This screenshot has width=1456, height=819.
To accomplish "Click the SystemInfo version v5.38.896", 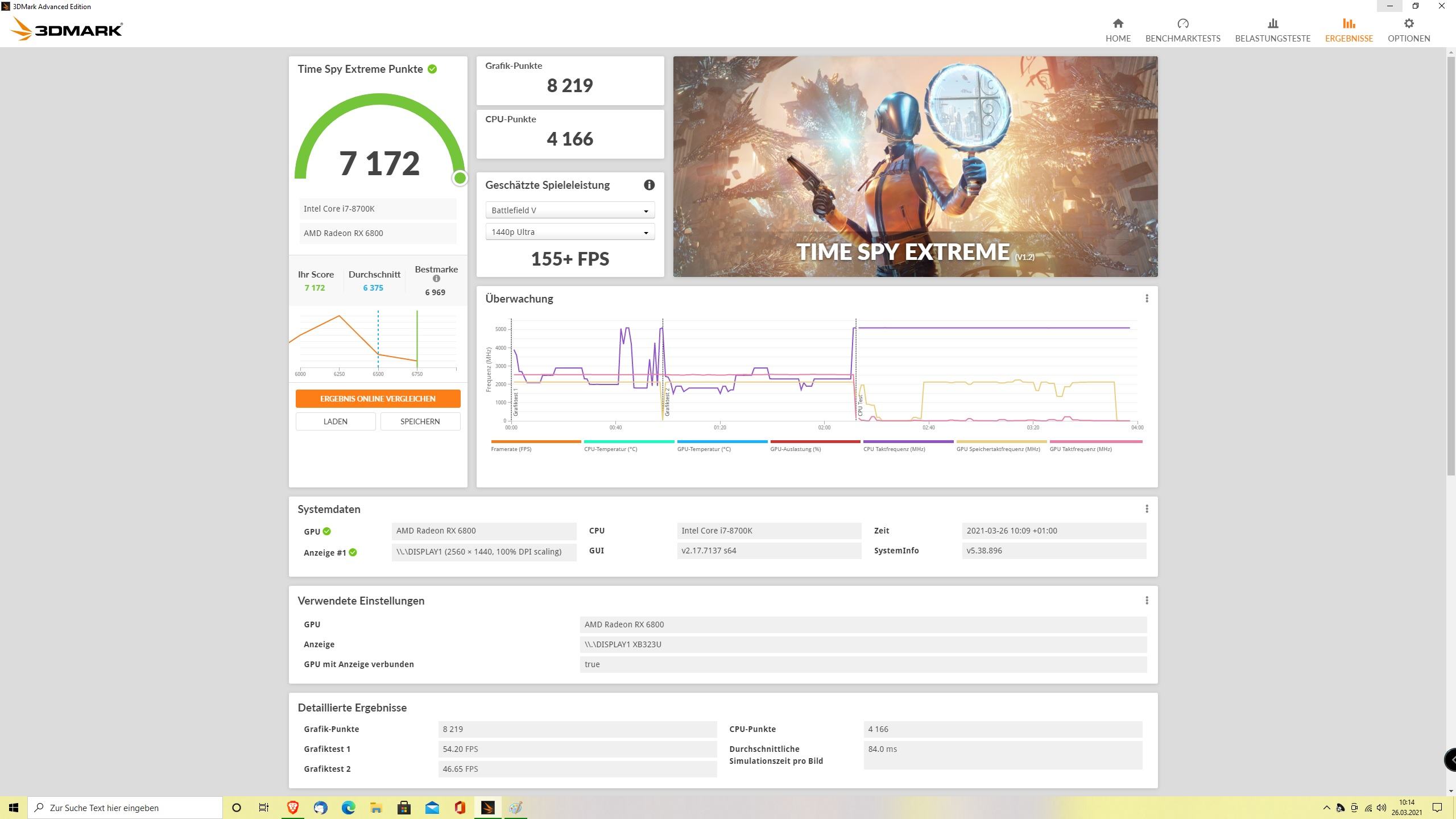I will point(1054,551).
